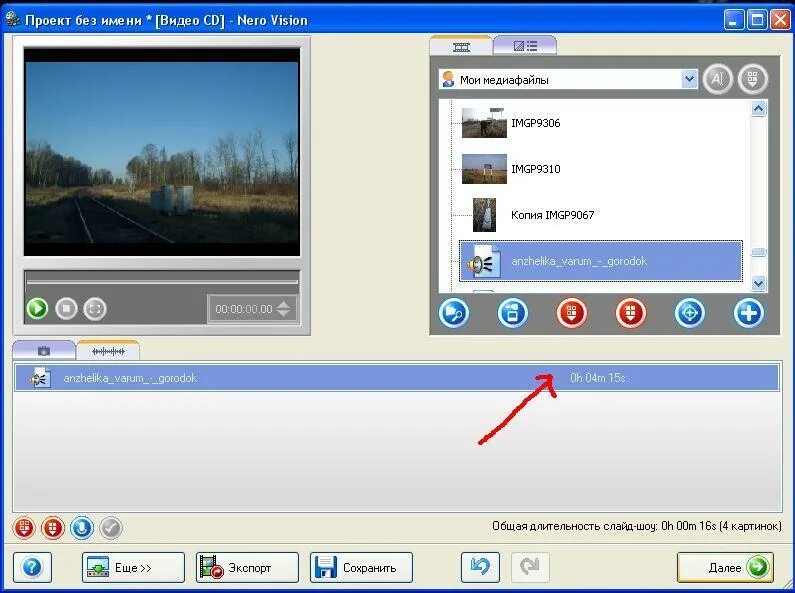Switch to the pictures camera tab

pos(44,350)
